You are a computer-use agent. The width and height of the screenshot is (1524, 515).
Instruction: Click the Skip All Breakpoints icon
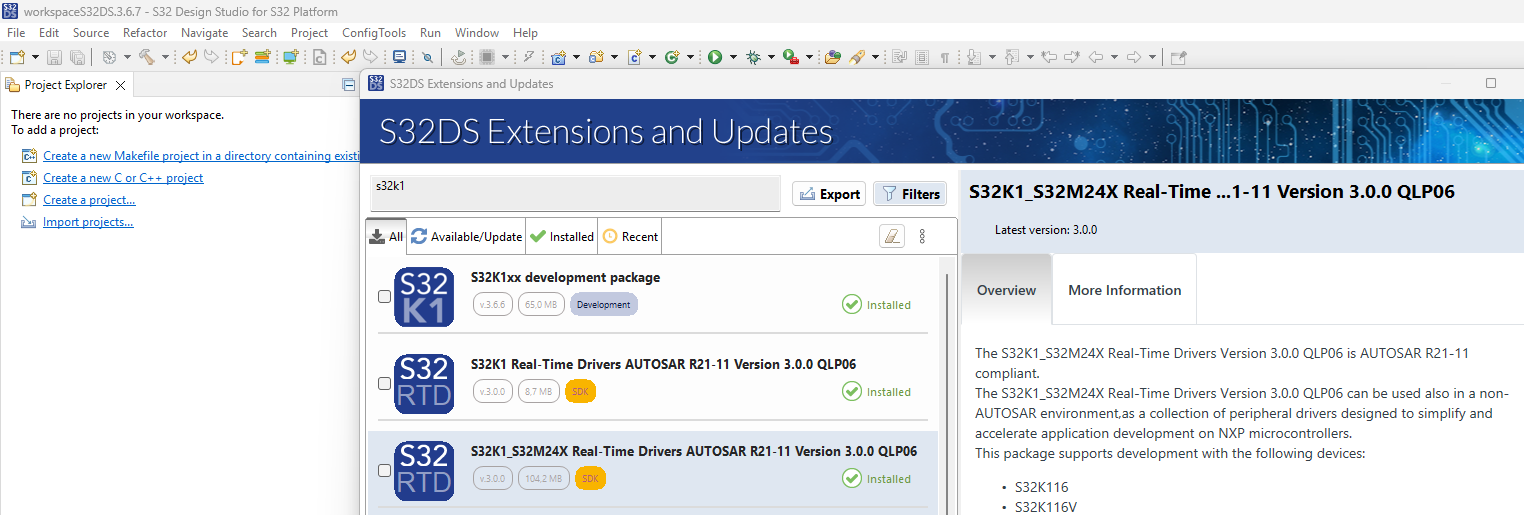coord(427,57)
